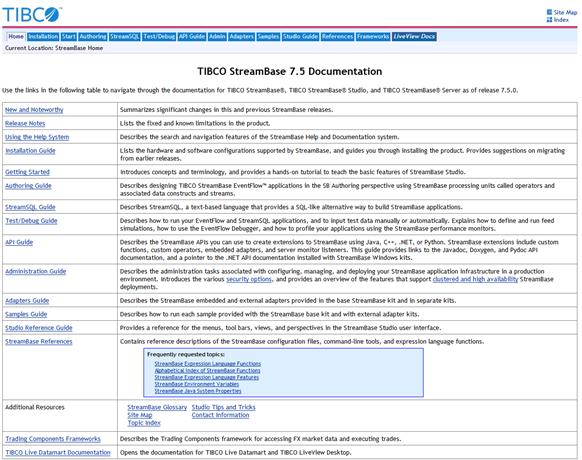582x460 pixels.
Task: Click 'Current Location: StreamBase Home' text
Action: pos(54,48)
